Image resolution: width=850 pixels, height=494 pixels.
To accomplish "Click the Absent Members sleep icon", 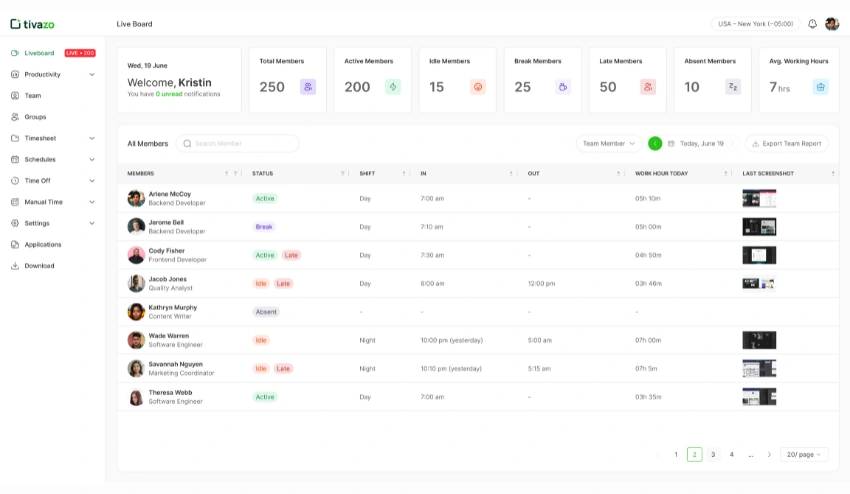I will (x=733, y=87).
